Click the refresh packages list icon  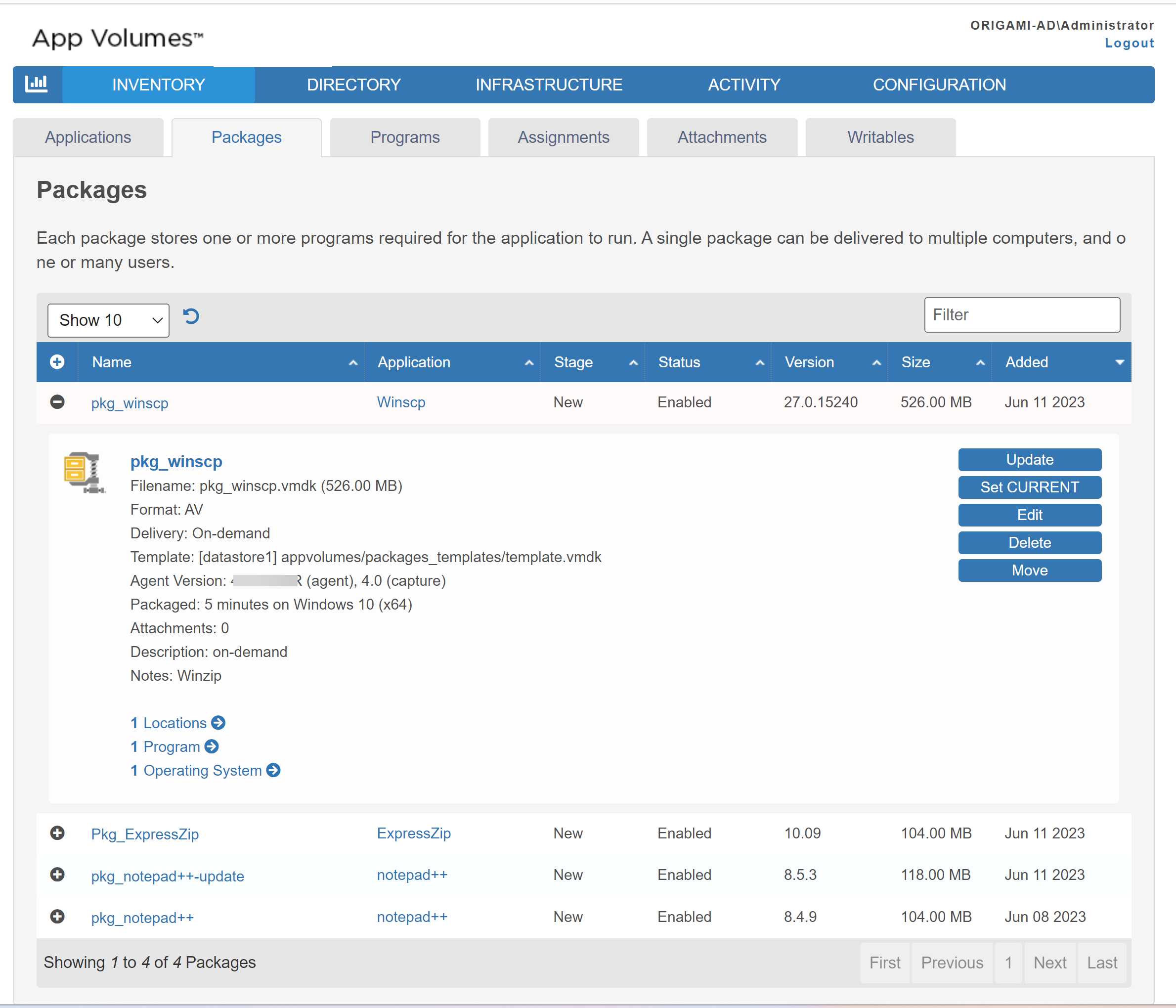pyautogui.click(x=191, y=317)
